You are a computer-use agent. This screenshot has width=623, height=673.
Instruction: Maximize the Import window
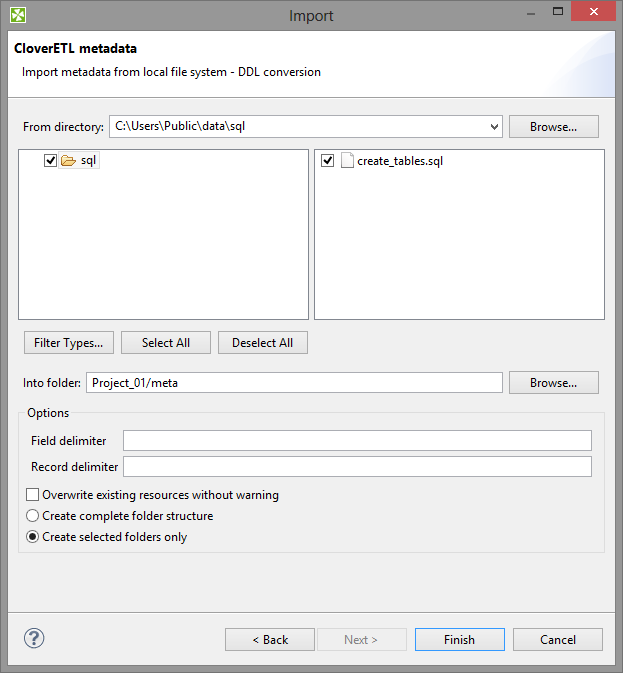tap(558, 12)
